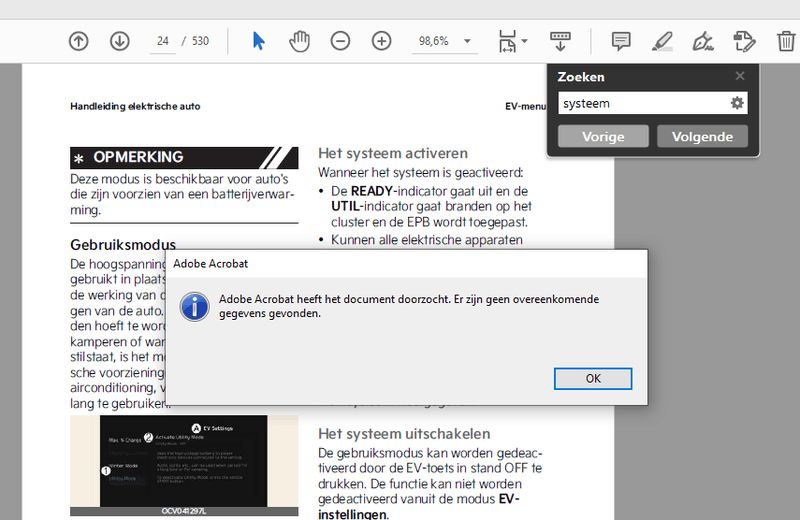Click the Adobe Acrobat dialog title
This screenshot has height=520, width=800.
coord(210,264)
